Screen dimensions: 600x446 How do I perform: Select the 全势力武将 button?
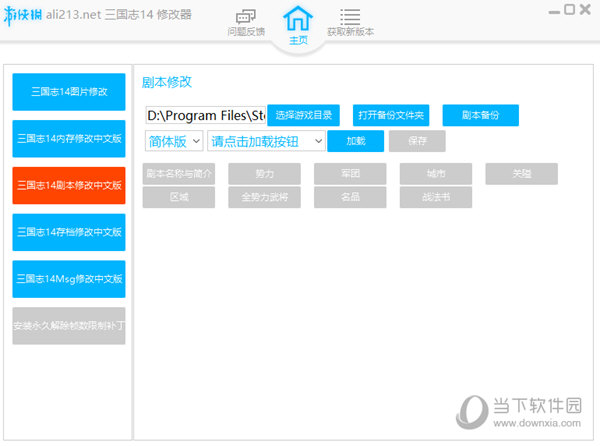pyautogui.click(x=264, y=197)
